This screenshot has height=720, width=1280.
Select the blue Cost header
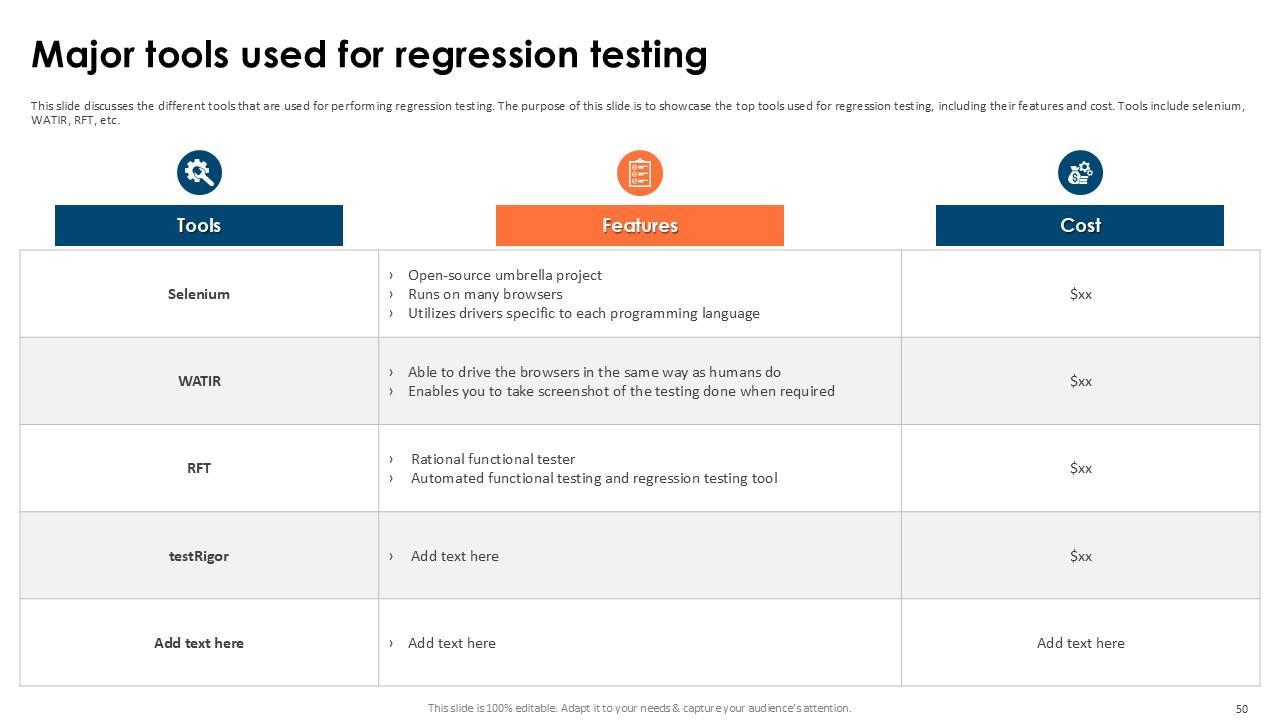(1079, 225)
